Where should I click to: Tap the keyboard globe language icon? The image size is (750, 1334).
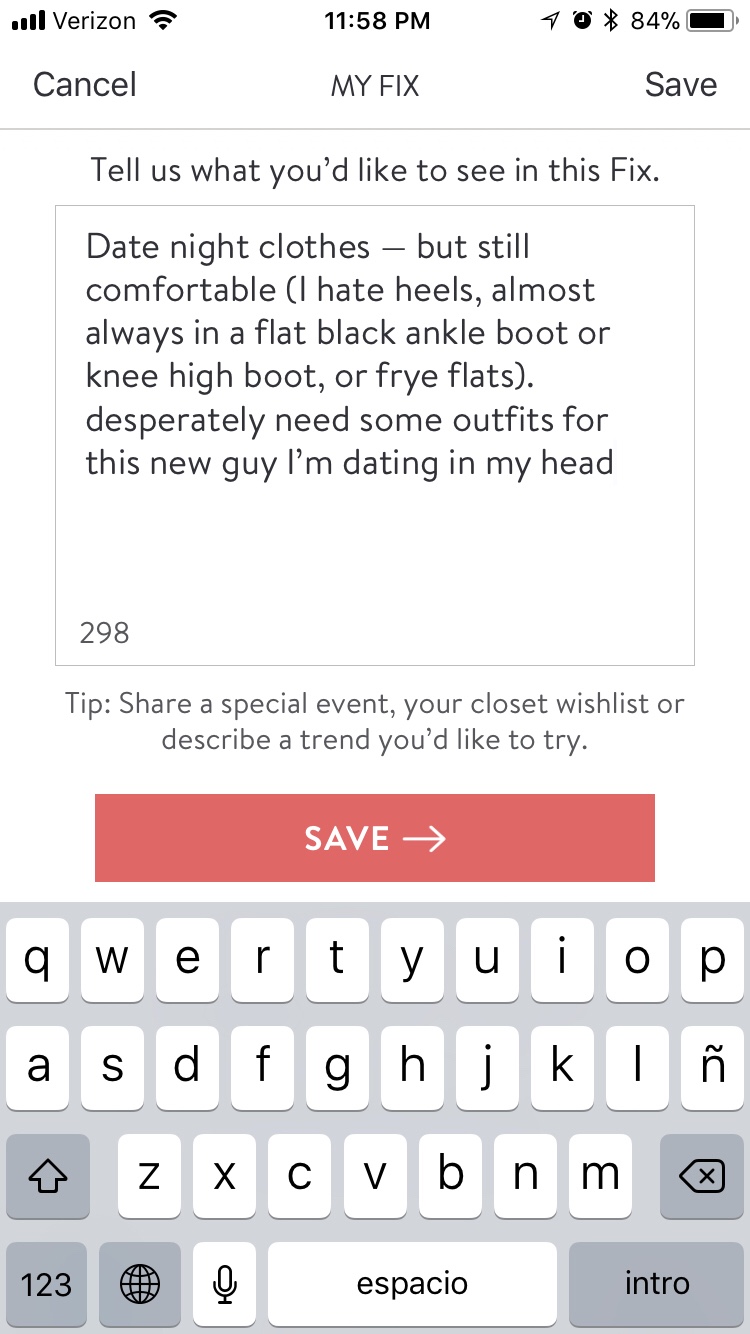tap(139, 1284)
